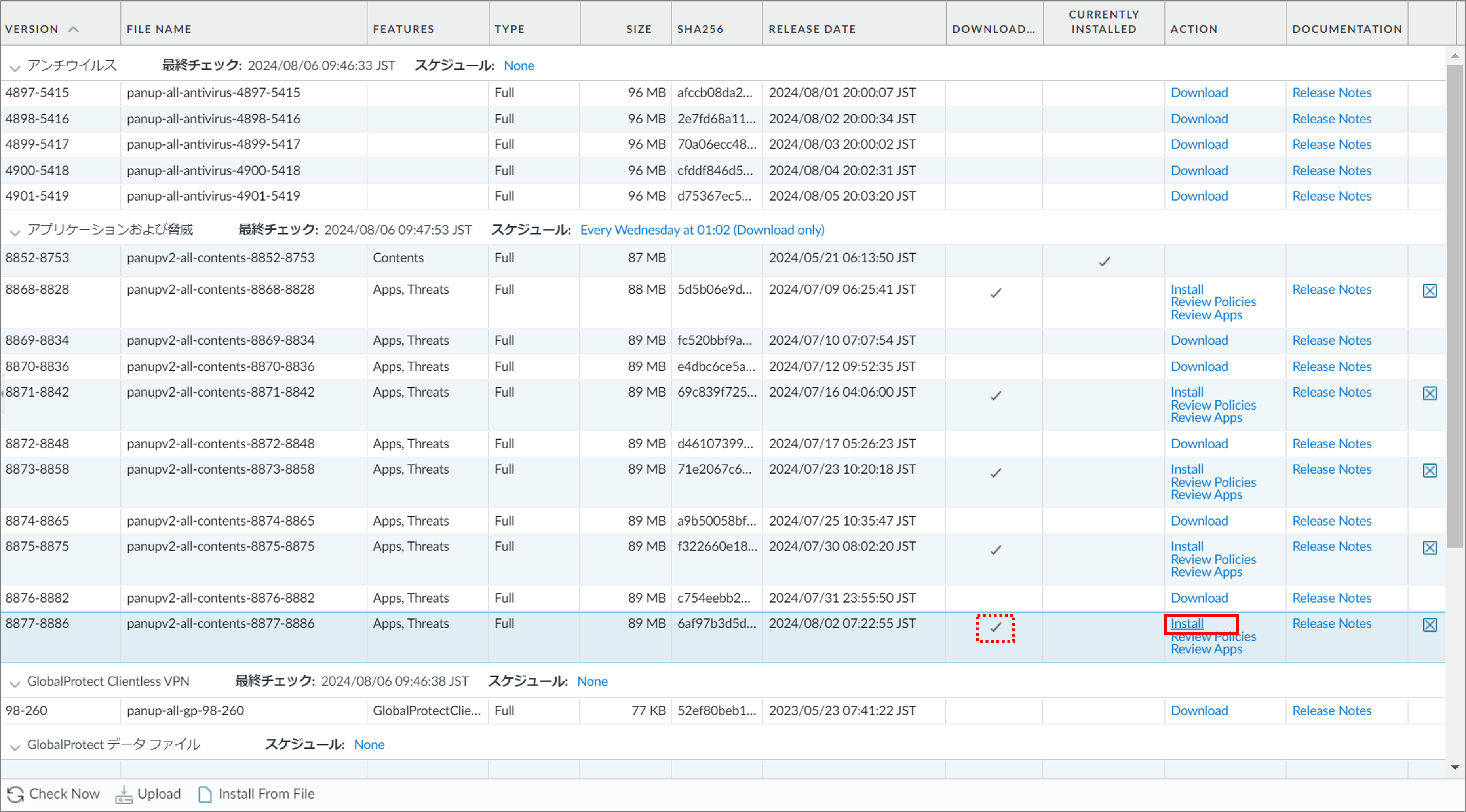This screenshot has height=812, width=1466.
Task: Select row panupv2-all-contents-8852-8753
Action: [723, 261]
